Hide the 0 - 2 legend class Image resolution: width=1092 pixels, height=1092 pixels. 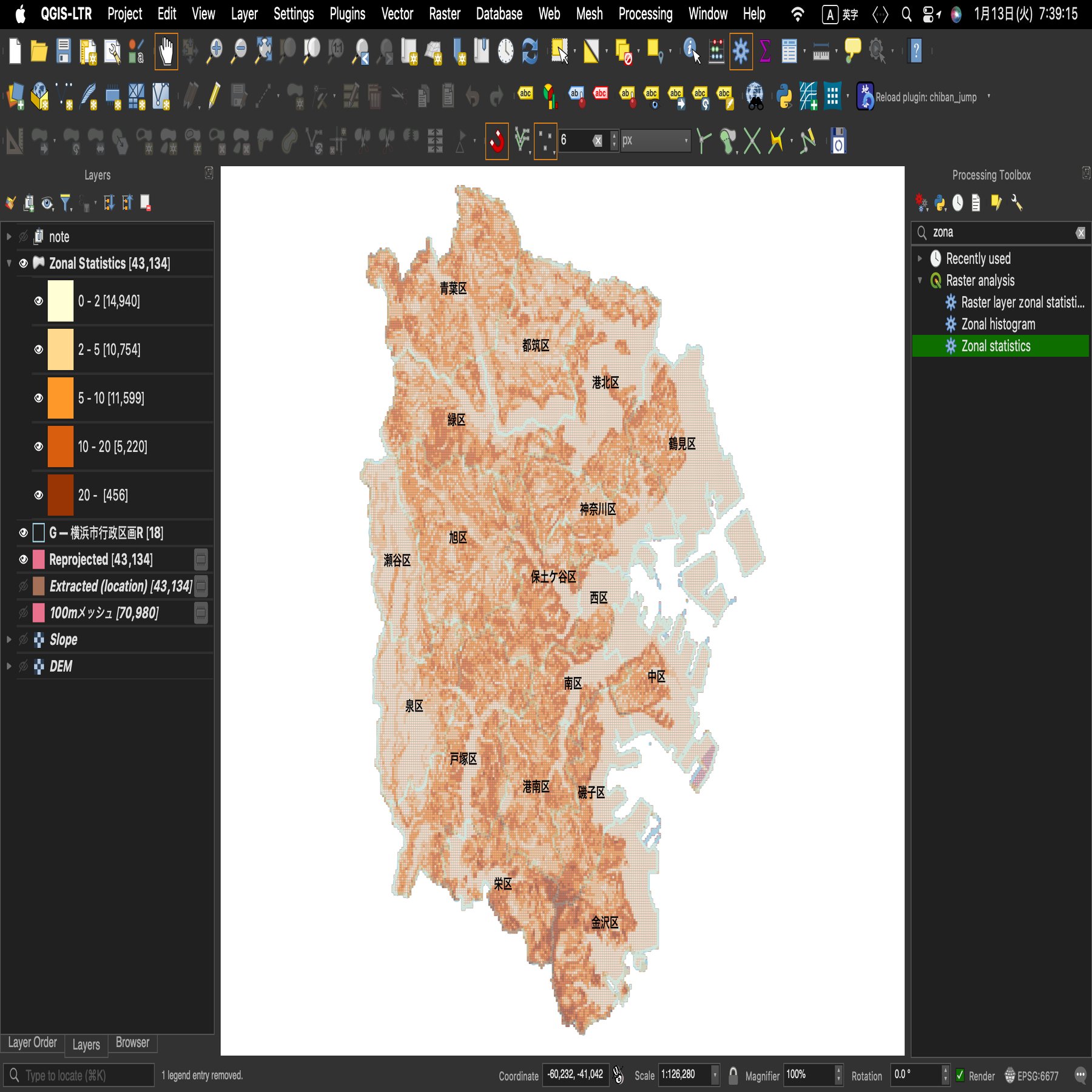pos(38,301)
